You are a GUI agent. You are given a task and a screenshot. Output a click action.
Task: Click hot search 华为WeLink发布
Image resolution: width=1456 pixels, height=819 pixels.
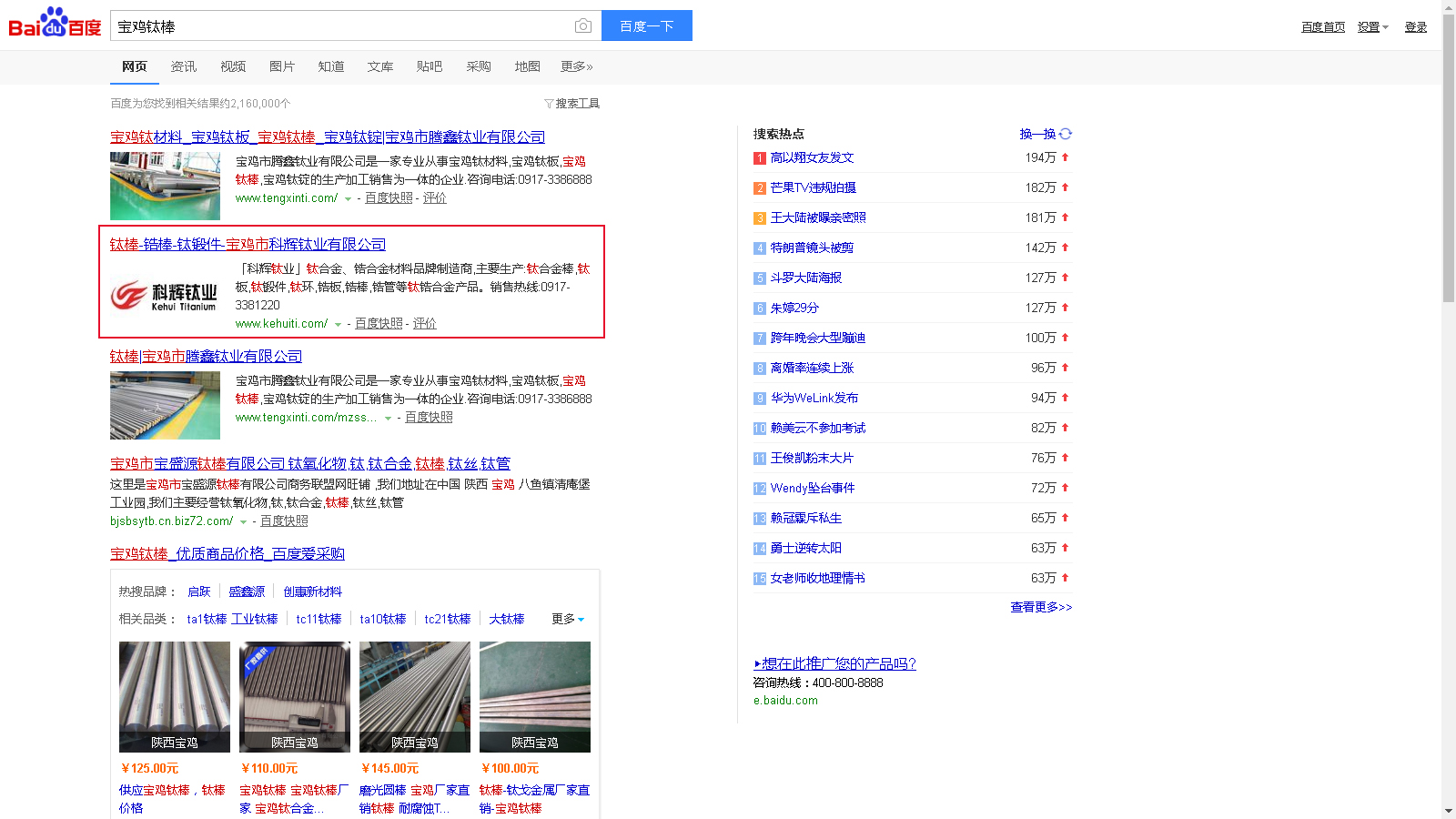tap(814, 398)
